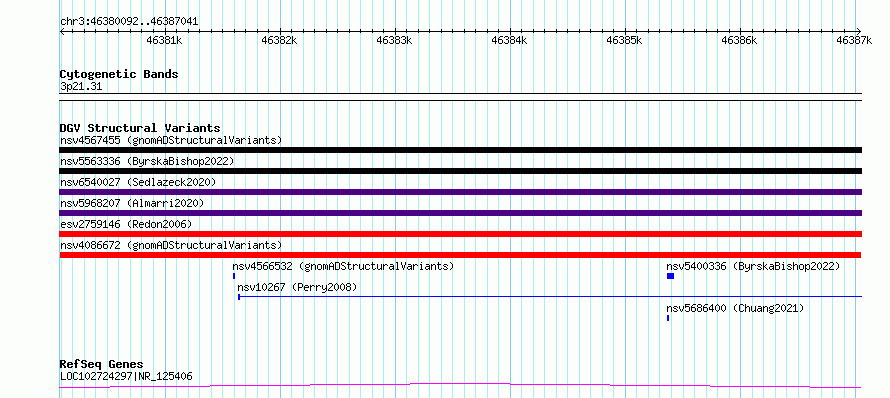
Task: Select gene label LOC102724297|NR_125406
Action: 126,376
